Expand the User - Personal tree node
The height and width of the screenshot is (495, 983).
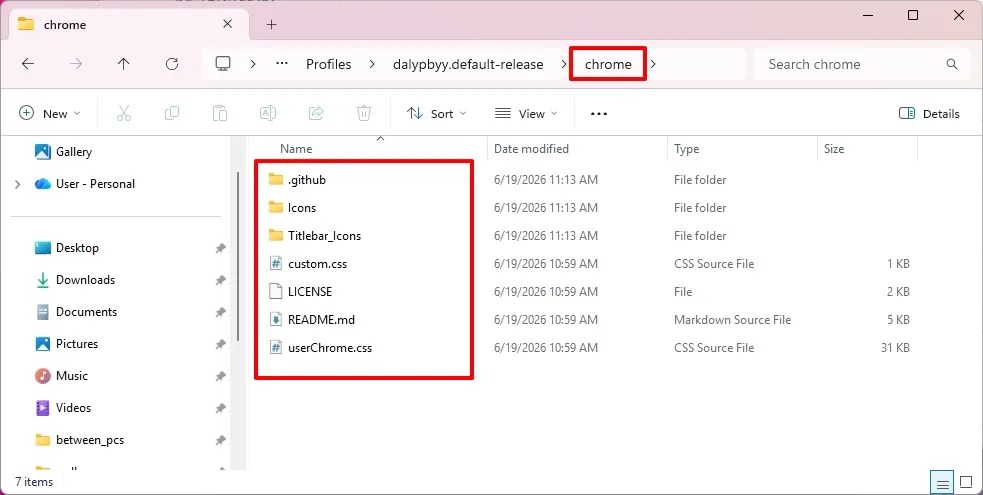click(18, 184)
